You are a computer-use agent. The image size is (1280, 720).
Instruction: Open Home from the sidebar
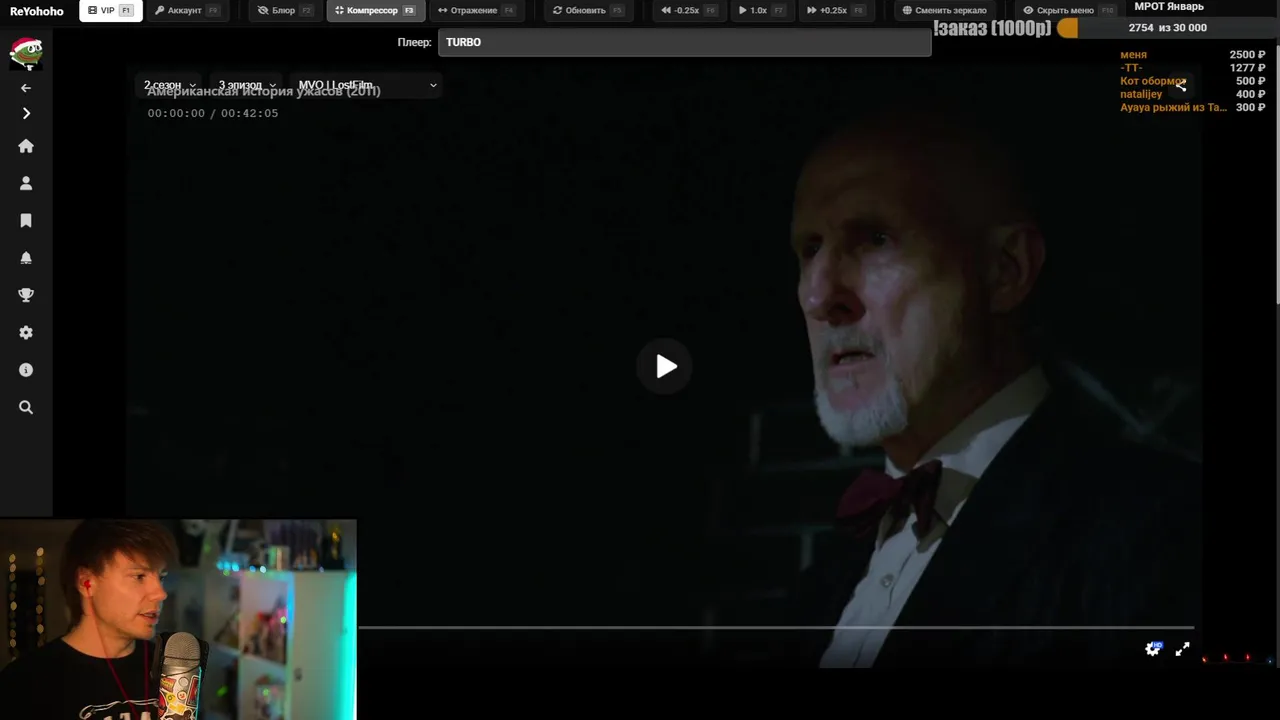(26, 146)
